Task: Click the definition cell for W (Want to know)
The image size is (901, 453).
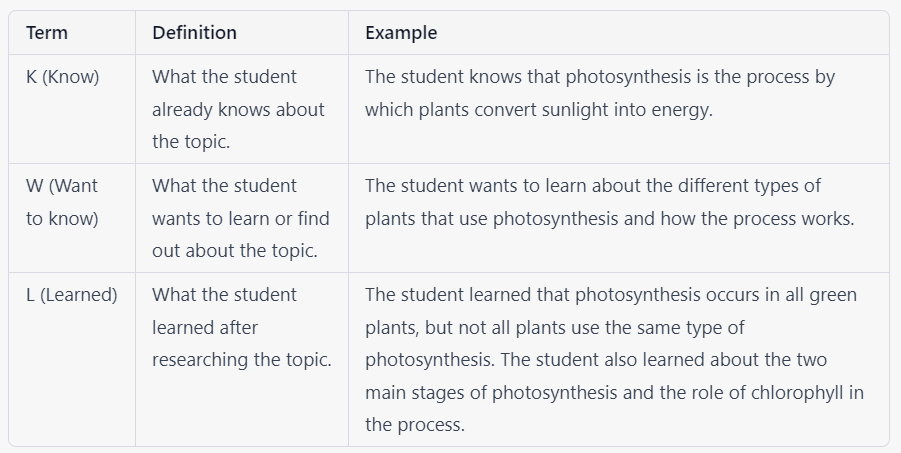Action: pyautogui.click(x=240, y=218)
